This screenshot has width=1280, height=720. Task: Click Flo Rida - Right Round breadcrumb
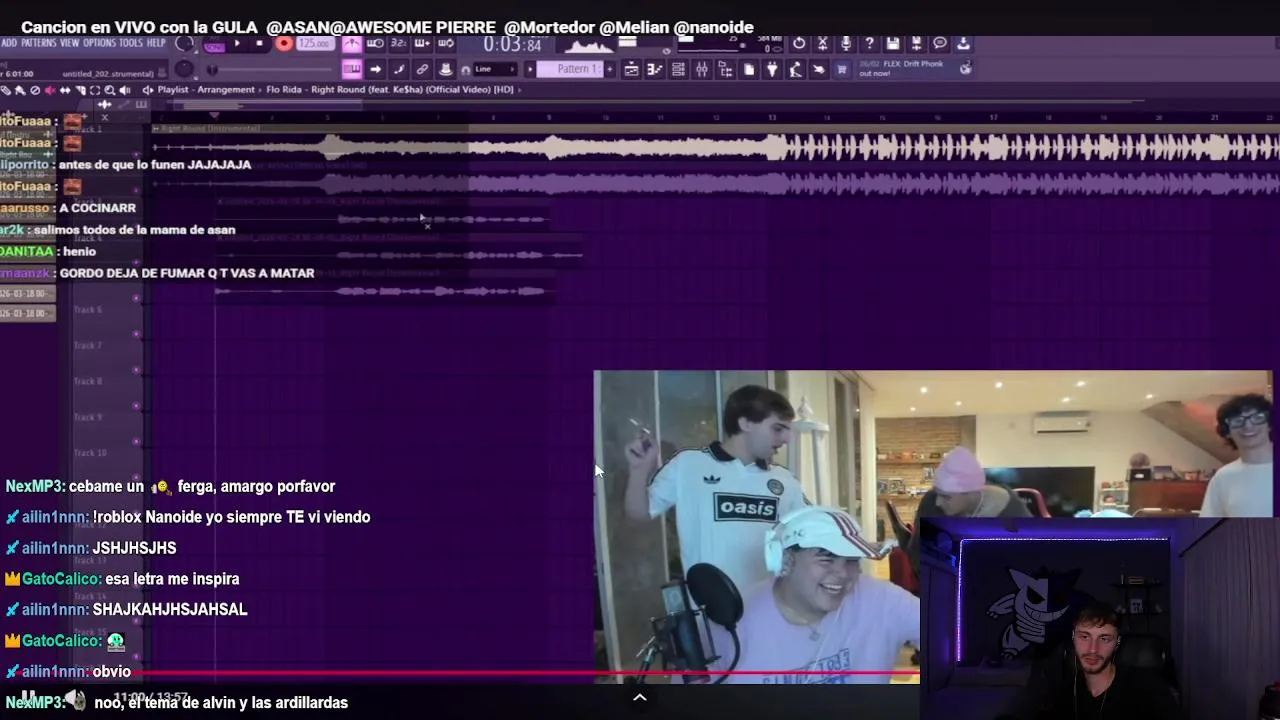tap(390, 89)
